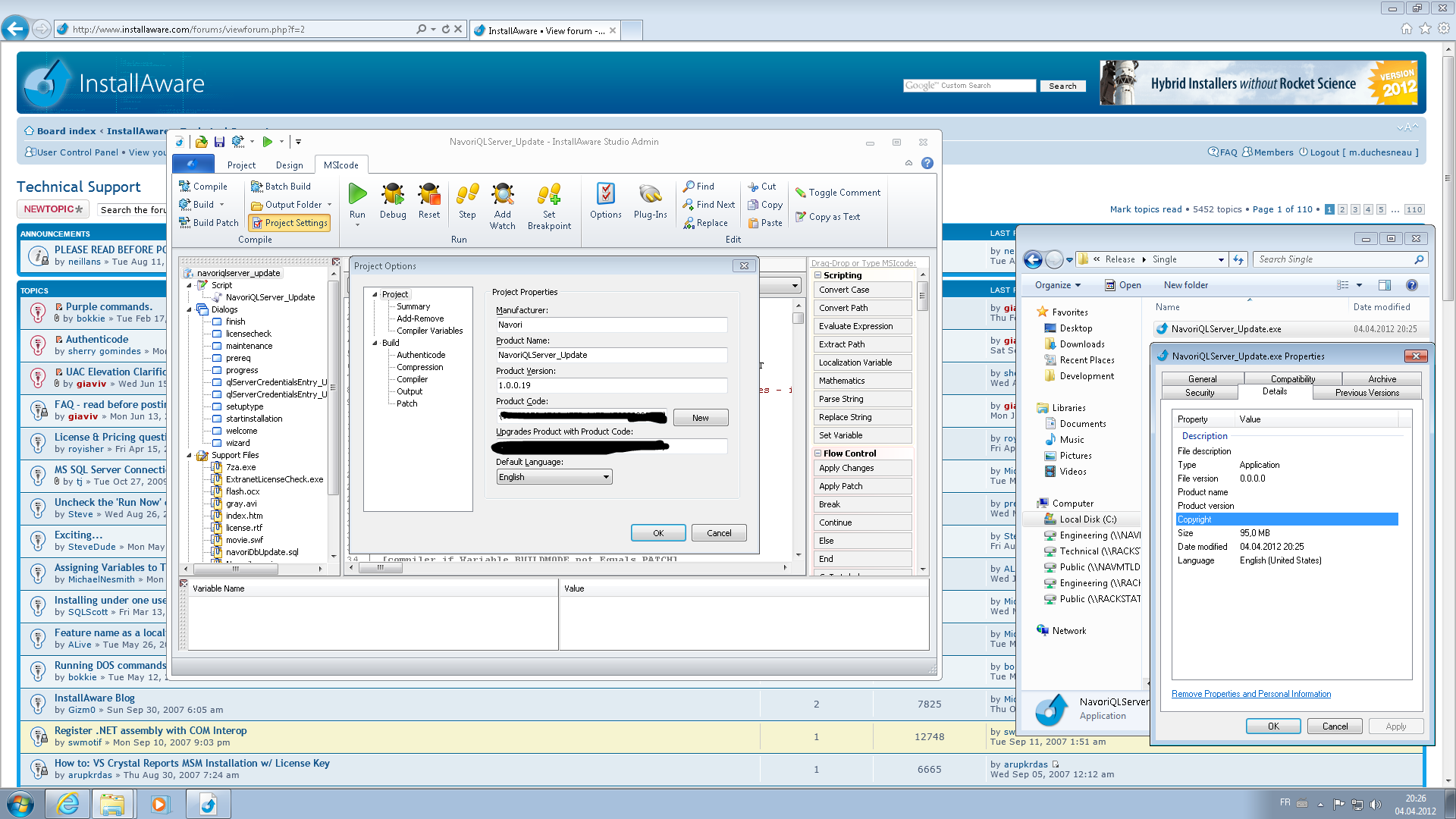Viewport: 1456px width, 819px height.
Task: Click the Set Breakpoint icon
Action: click(549, 194)
